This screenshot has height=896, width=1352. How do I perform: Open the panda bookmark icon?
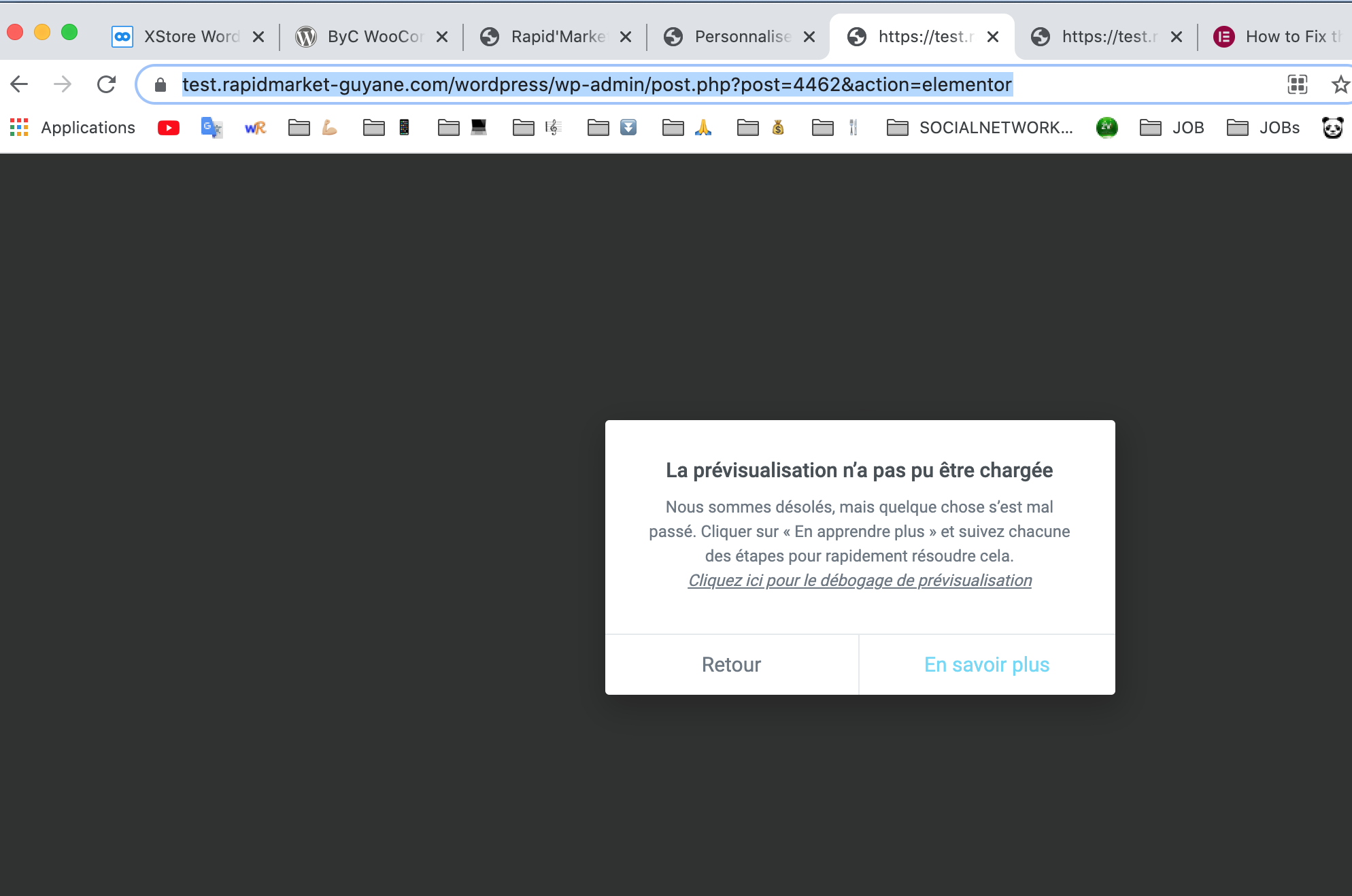pos(1332,128)
